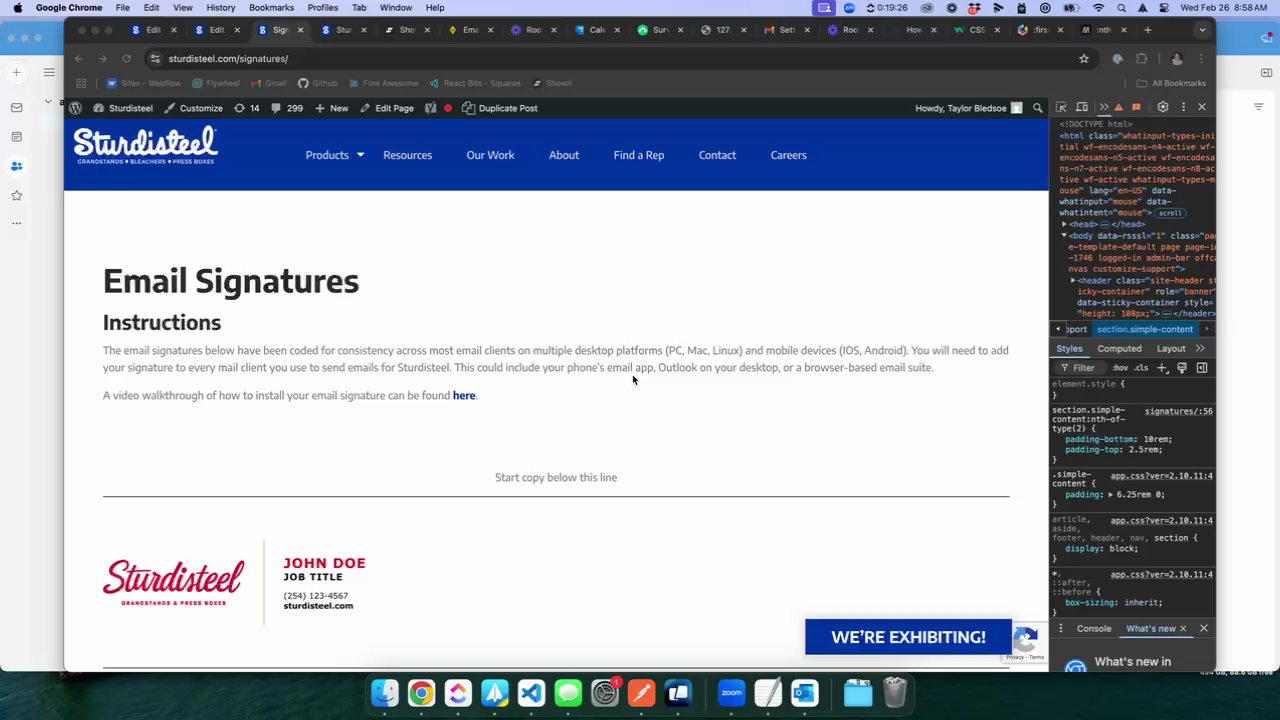Show more Styles pane tabs chevron
The image size is (1280, 720).
click(x=1200, y=349)
